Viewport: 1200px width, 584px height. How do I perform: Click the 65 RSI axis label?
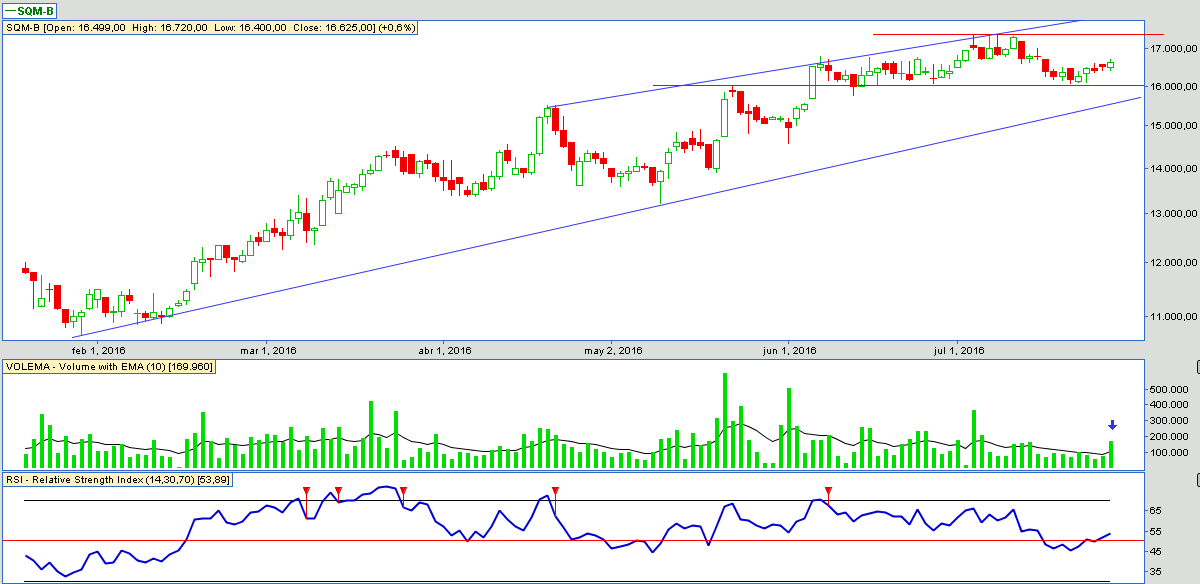pos(1156,511)
